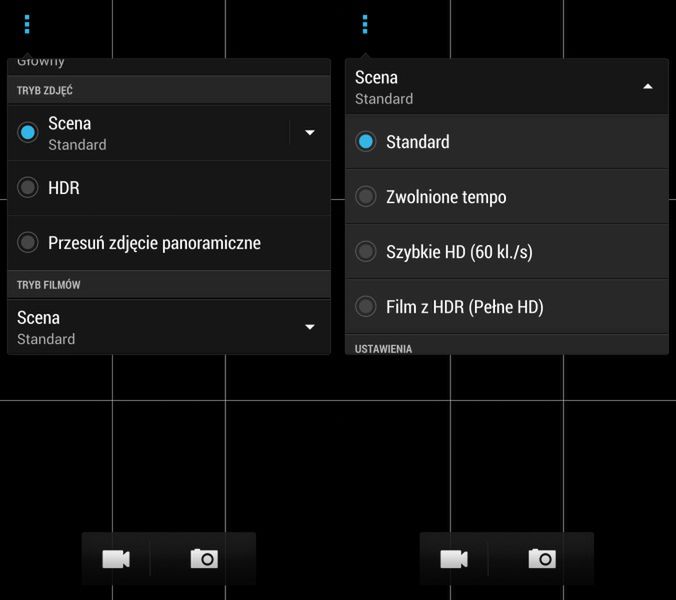Collapse the expanded Scena list with the up arrow
Screen dimensions: 676x600
(x=648, y=87)
